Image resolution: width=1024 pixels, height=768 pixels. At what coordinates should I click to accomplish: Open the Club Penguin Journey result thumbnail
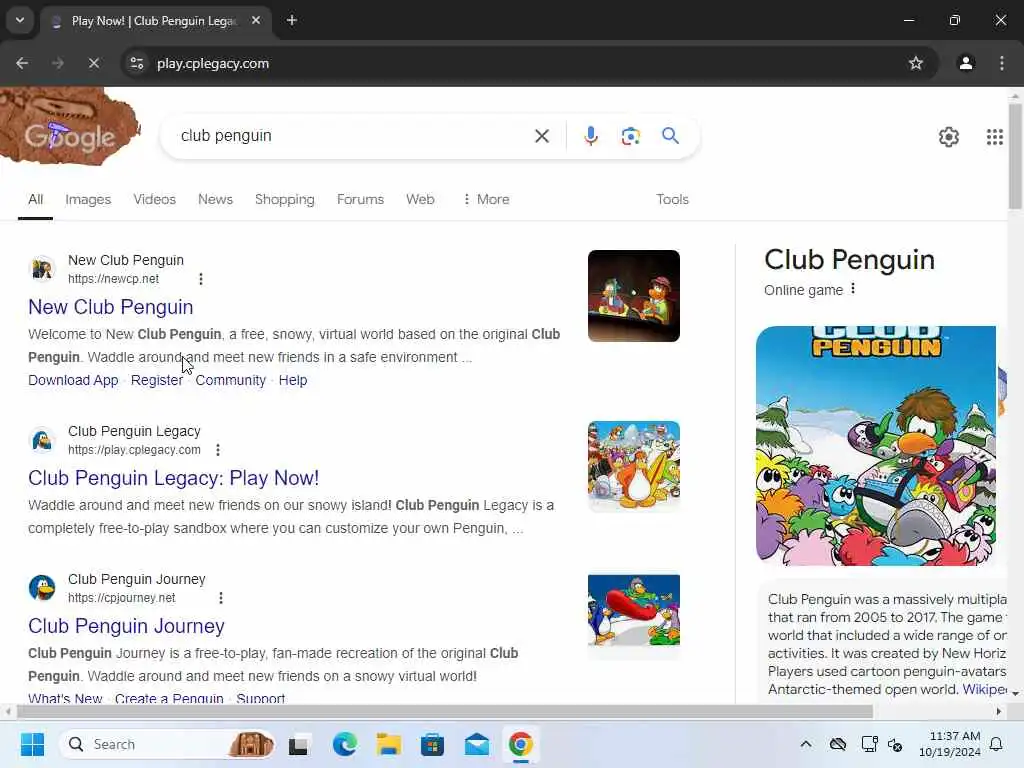(633, 611)
